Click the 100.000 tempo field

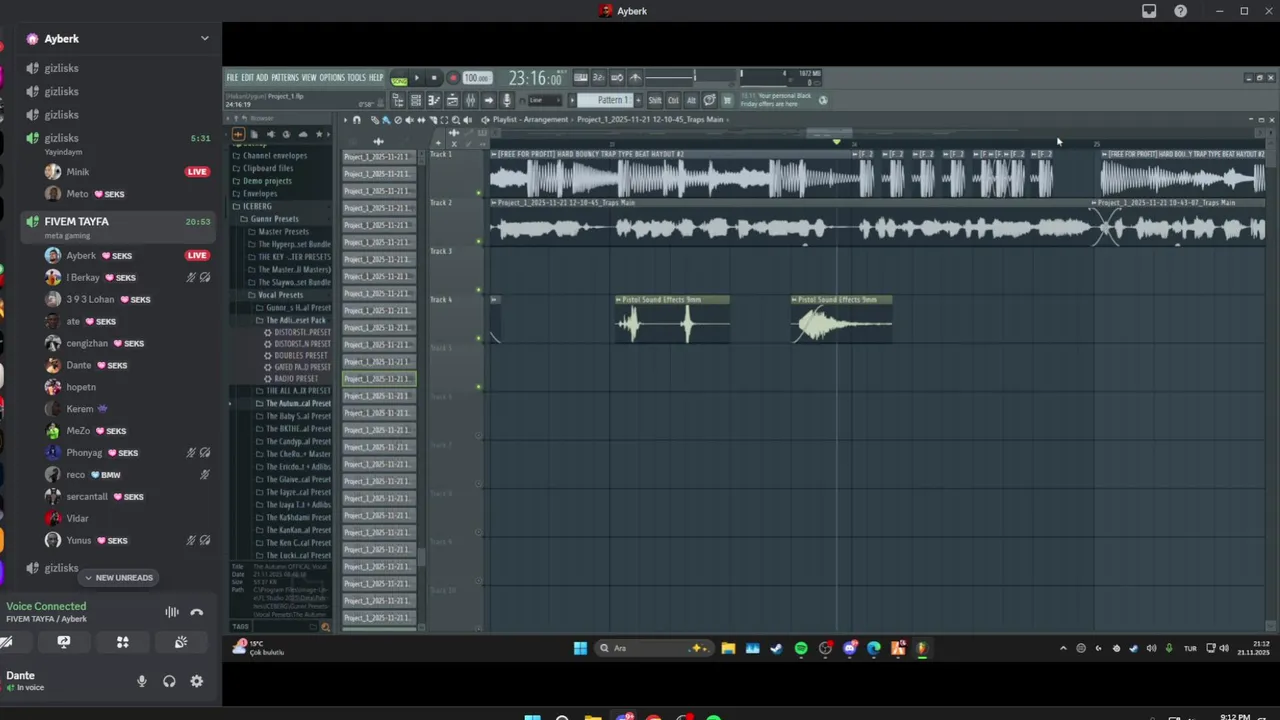click(x=477, y=77)
